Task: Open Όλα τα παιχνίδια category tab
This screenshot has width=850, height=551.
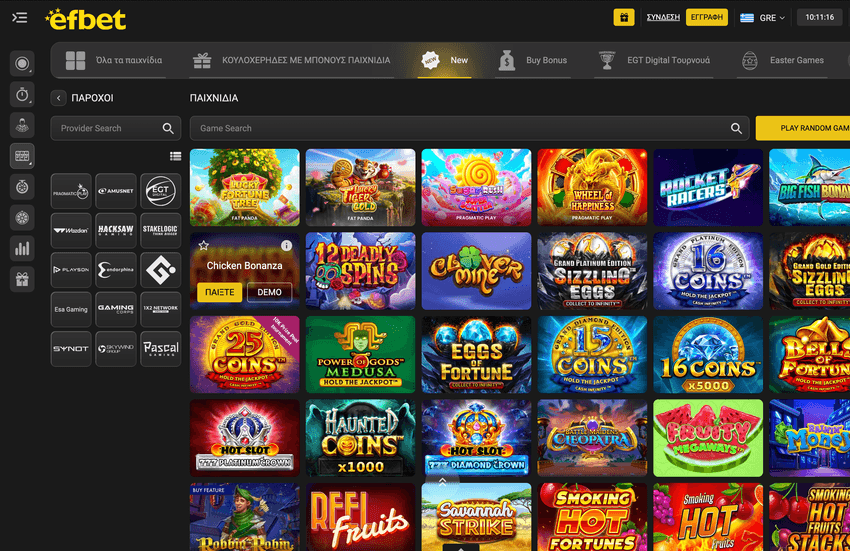Action: 114,60
